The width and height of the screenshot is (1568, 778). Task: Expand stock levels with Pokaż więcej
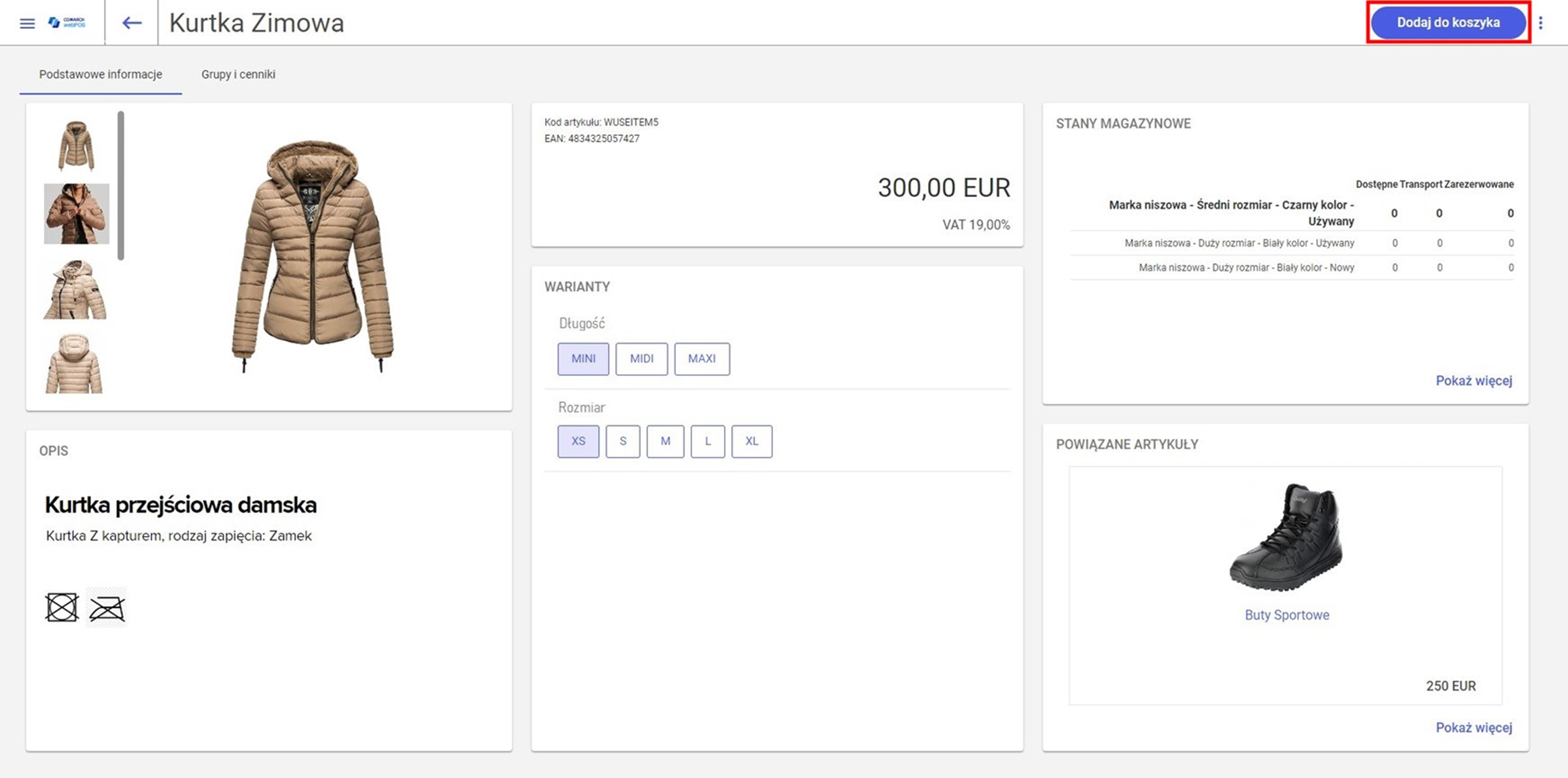(1474, 381)
